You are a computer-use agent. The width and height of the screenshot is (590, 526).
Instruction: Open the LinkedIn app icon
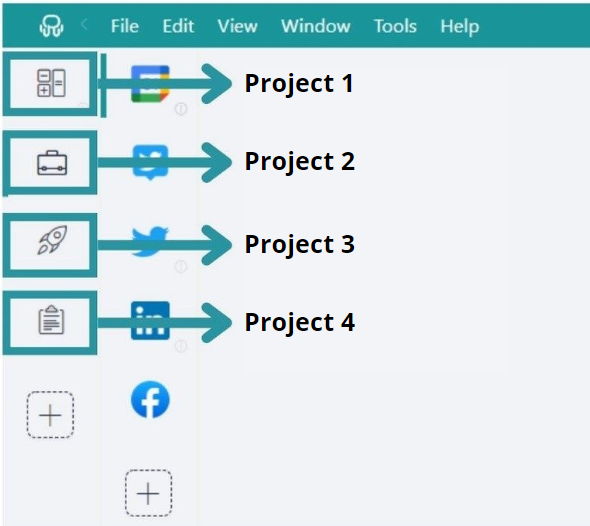pyautogui.click(x=150, y=321)
